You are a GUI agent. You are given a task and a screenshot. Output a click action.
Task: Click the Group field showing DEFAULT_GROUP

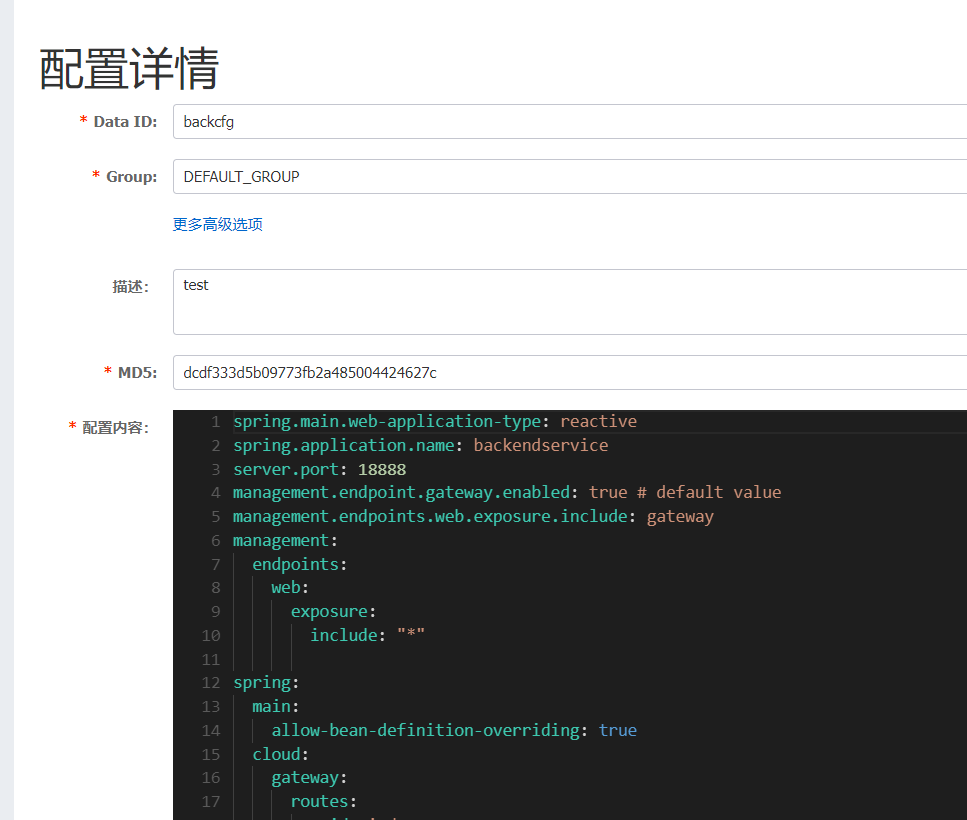pos(570,177)
